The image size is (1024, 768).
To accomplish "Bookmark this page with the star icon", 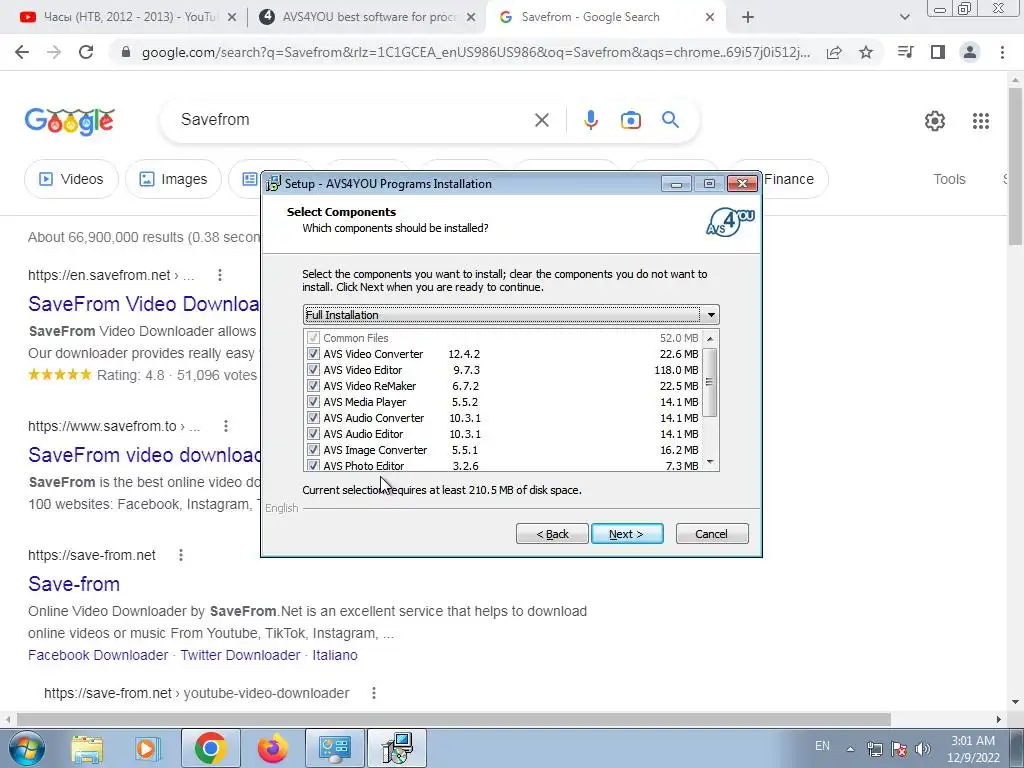I will [866, 52].
